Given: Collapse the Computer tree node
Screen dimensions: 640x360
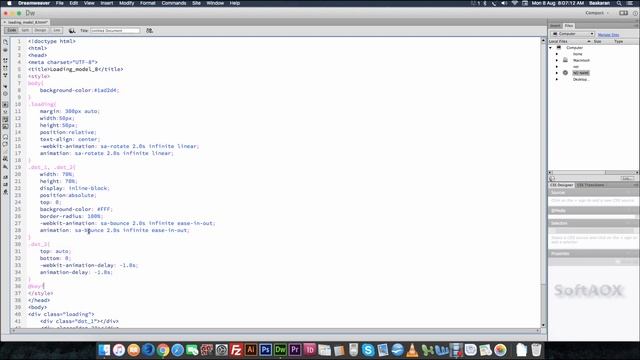Looking at the screenshot, I should (551, 48).
